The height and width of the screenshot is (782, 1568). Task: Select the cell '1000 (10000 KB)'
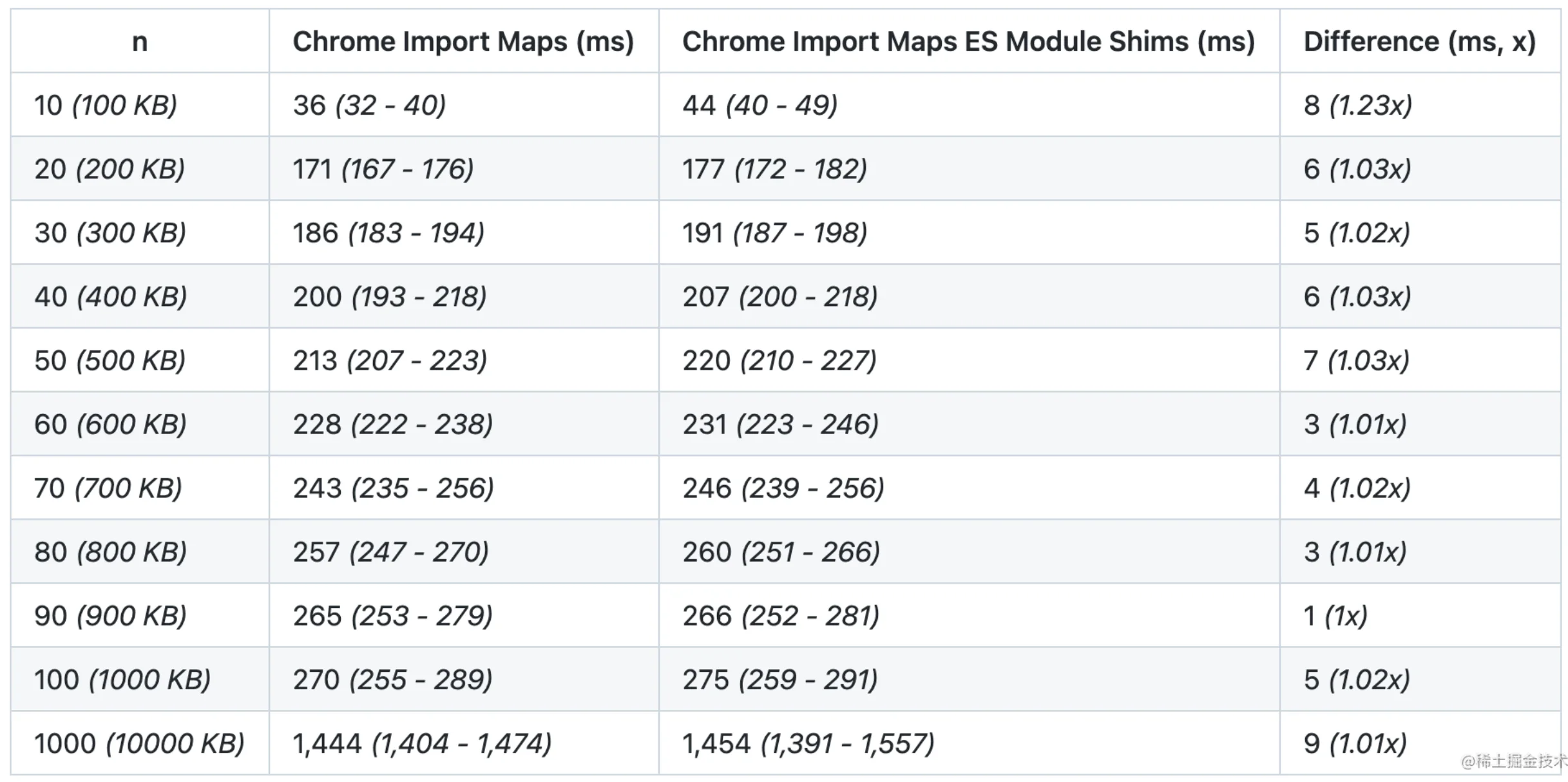tap(140, 742)
